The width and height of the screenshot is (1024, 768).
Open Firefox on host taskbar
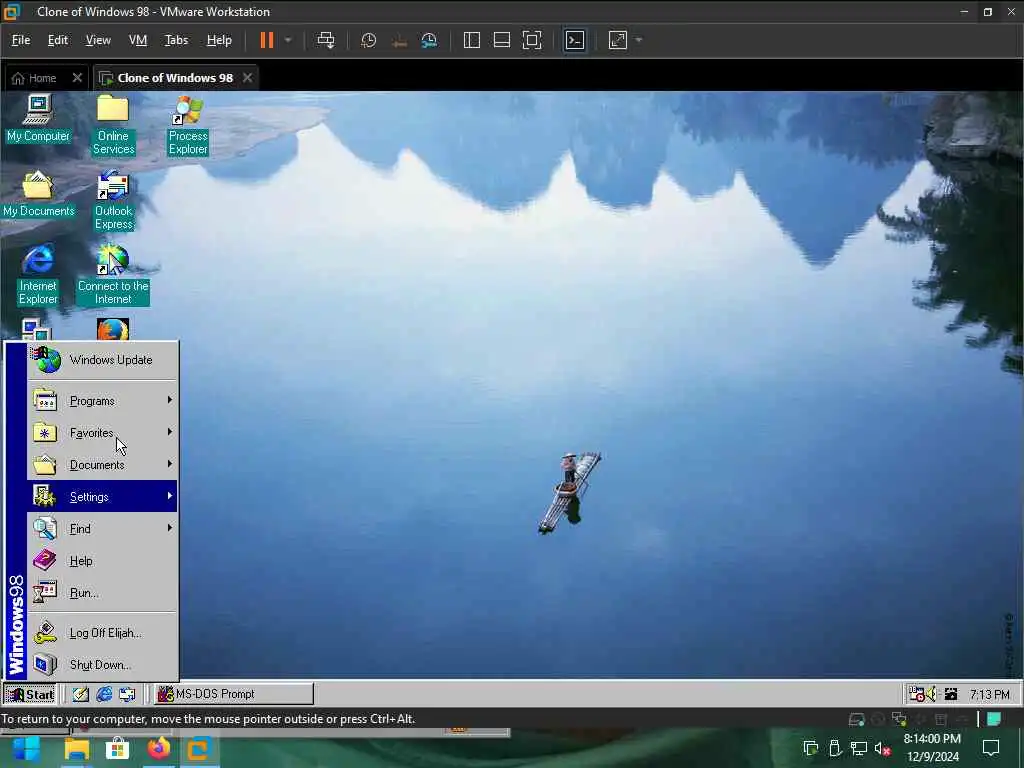pyautogui.click(x=159, y=748)
